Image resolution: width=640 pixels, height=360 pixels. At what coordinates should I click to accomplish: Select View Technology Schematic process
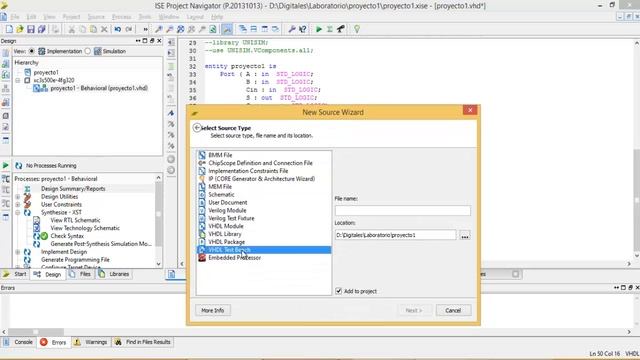tap(85, 228)
